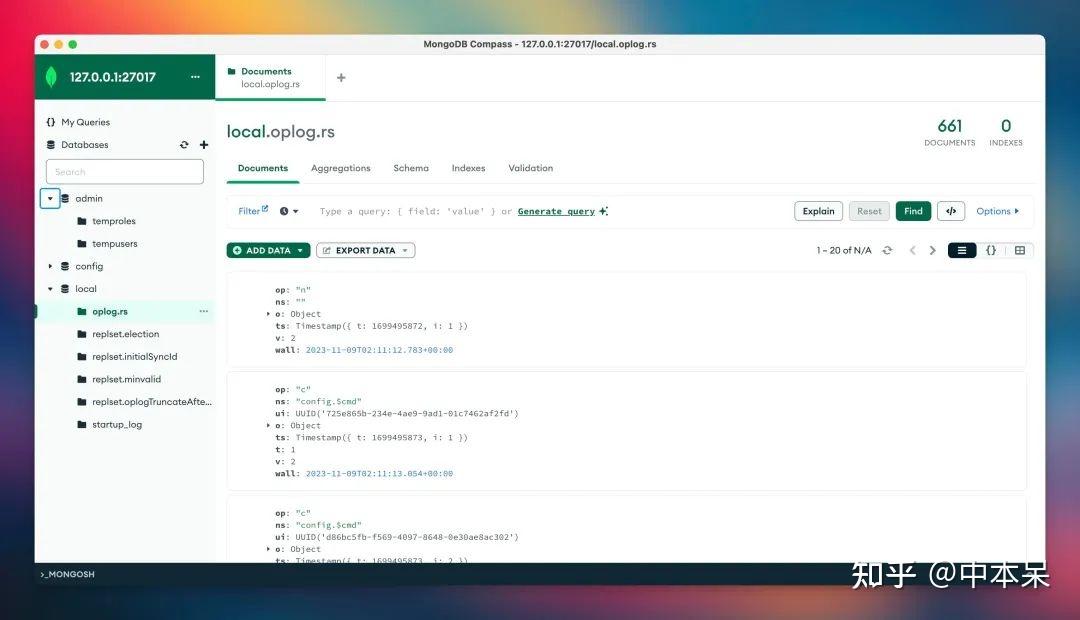The image size is (1080, 620).
Task: Open a new tab with plus icon
Action: coord(341,78)
